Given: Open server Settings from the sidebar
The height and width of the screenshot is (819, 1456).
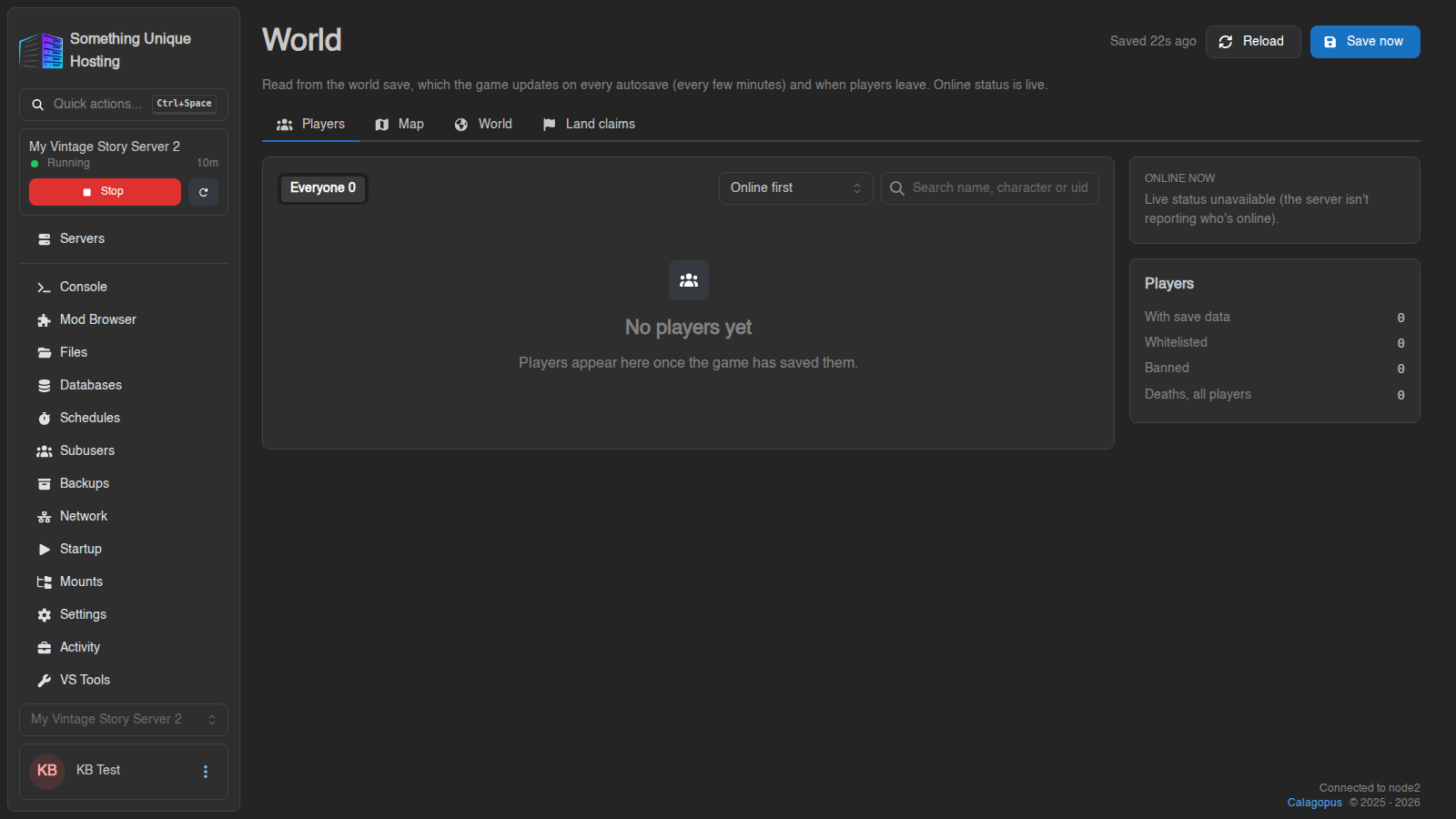Looking at the screenshot, I should click(x=124, y=614).
